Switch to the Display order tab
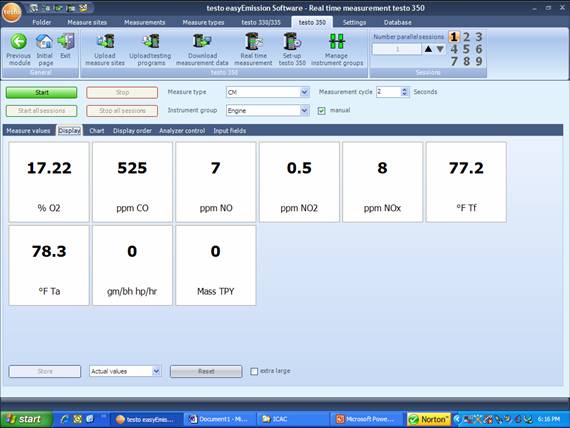Image resolution: width=570 pixels, height=428 pixels. 132,131
